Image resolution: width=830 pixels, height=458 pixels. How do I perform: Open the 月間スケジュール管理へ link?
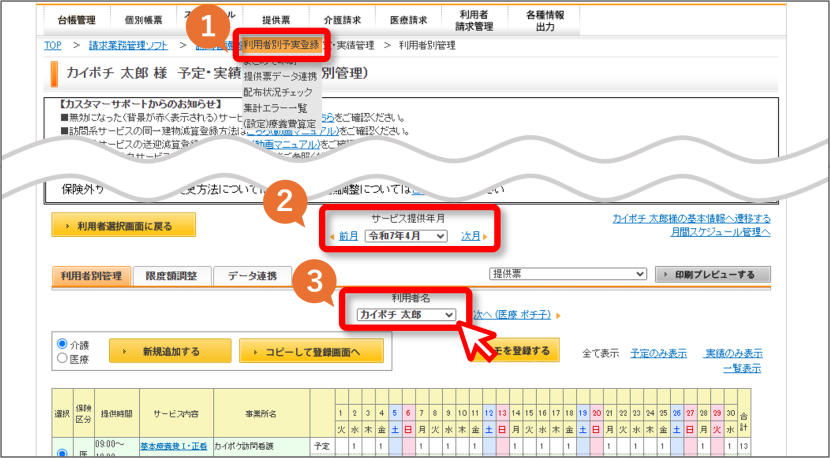tap(720, 232)
